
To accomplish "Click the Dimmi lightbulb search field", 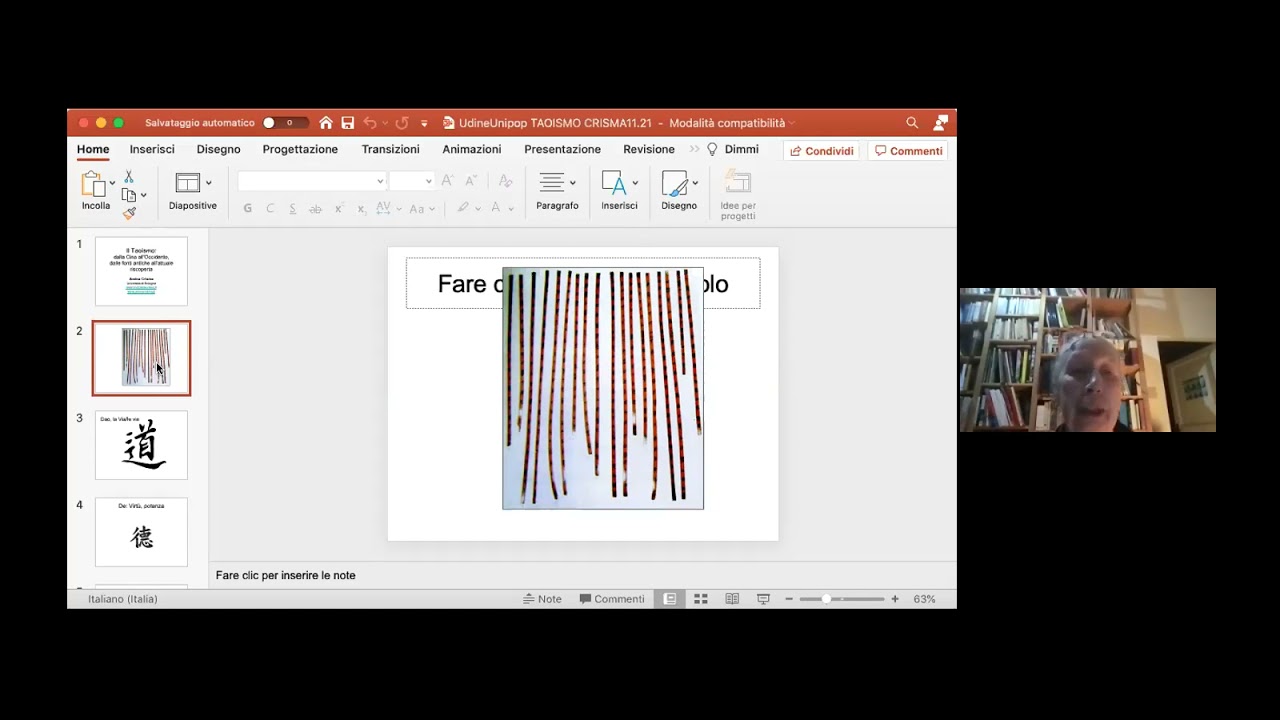I will tap(733, 149).
